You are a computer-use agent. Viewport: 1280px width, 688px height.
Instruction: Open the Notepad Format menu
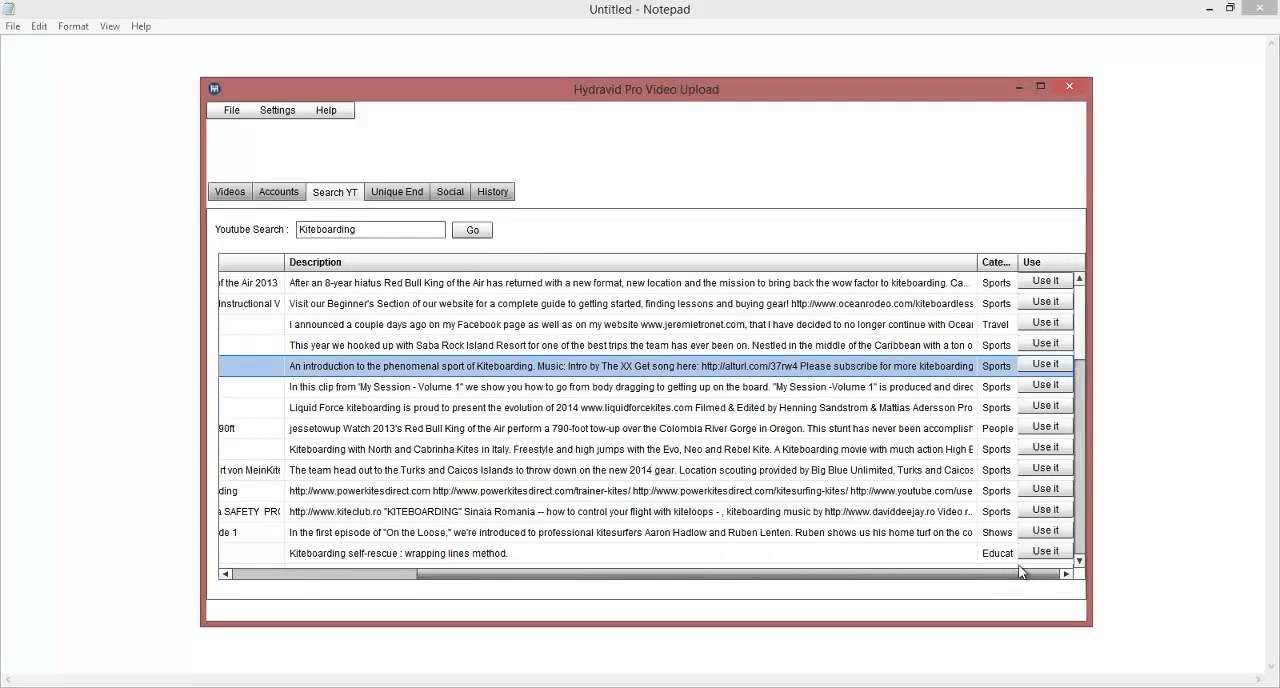pyautogui.click(x=73, y=26)
